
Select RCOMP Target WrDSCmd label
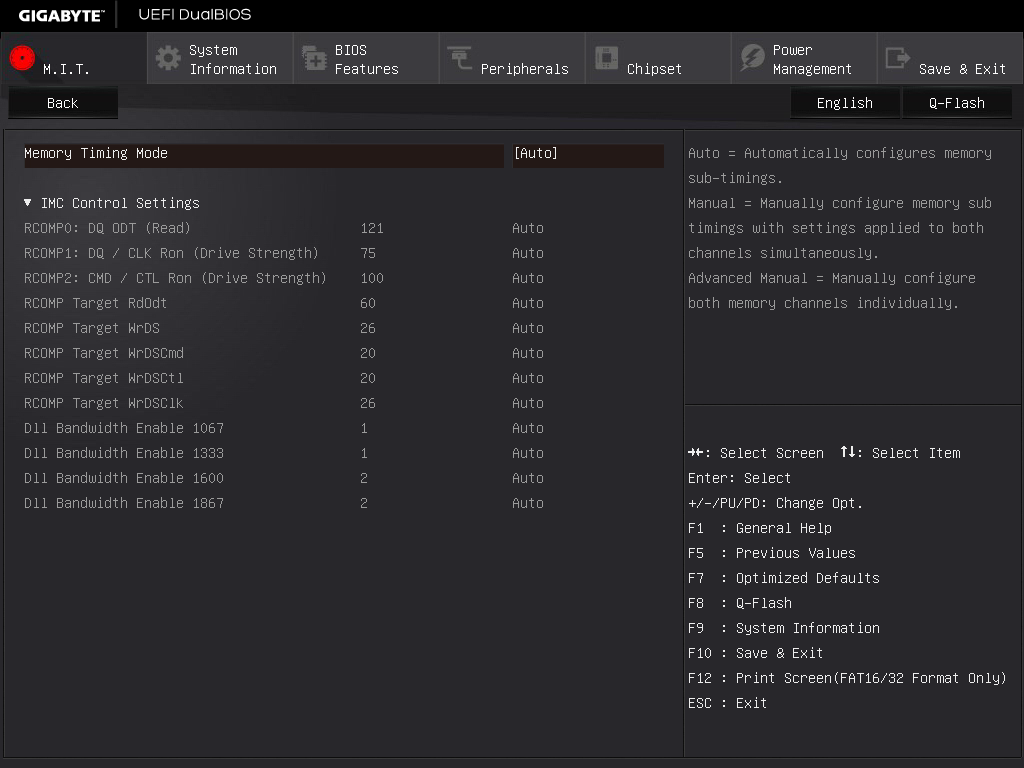coord(104,353)
